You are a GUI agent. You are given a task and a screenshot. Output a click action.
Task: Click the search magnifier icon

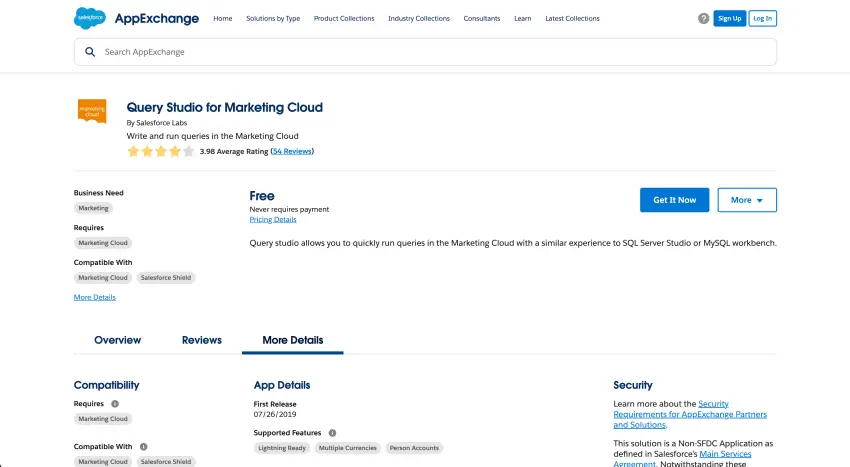(90, 52)
